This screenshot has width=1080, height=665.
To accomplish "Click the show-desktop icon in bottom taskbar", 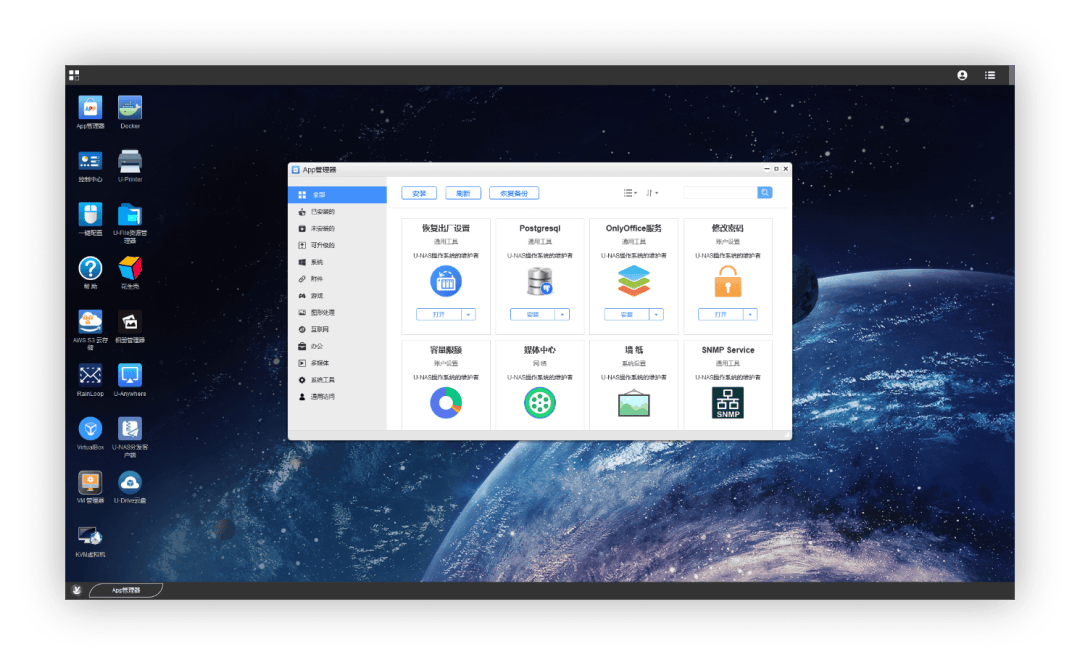I will click(76, 590).
